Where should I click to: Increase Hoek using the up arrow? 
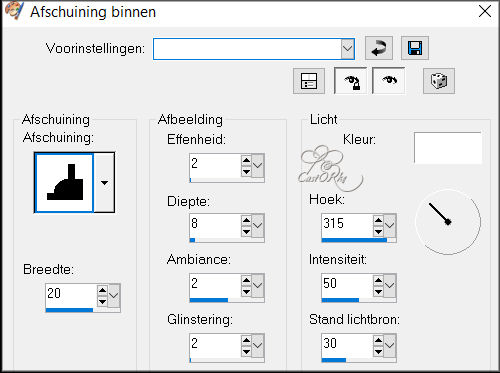click(x=378, y=220)
